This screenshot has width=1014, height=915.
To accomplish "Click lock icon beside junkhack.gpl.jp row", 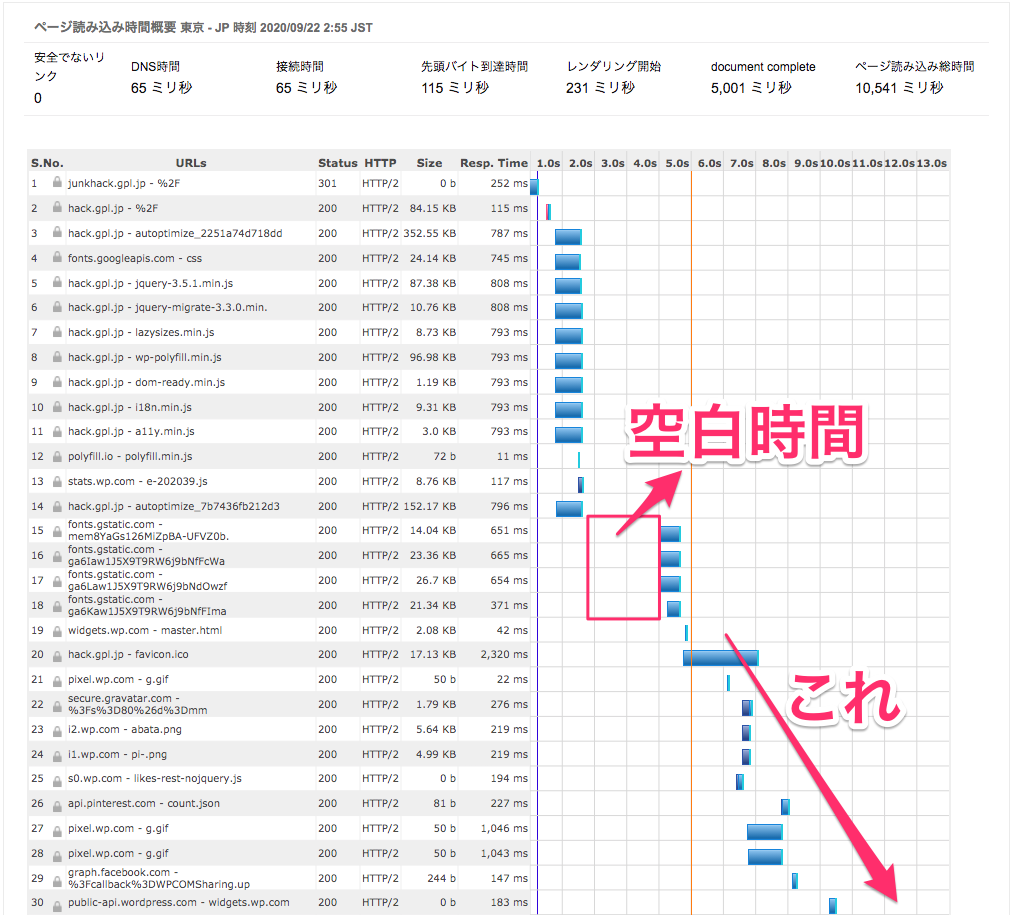I will 58,184.
